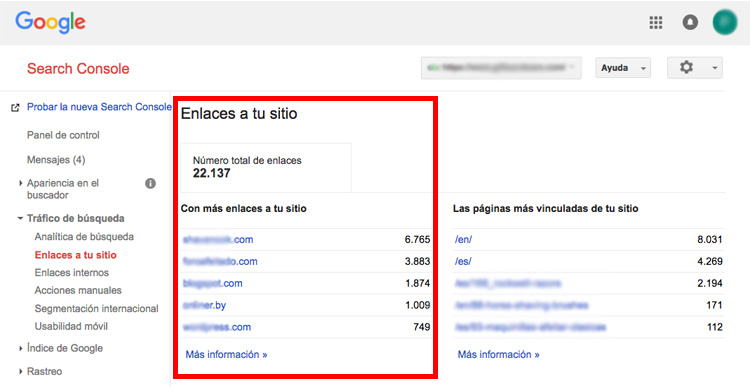Open Panel de control

[63, 135]
